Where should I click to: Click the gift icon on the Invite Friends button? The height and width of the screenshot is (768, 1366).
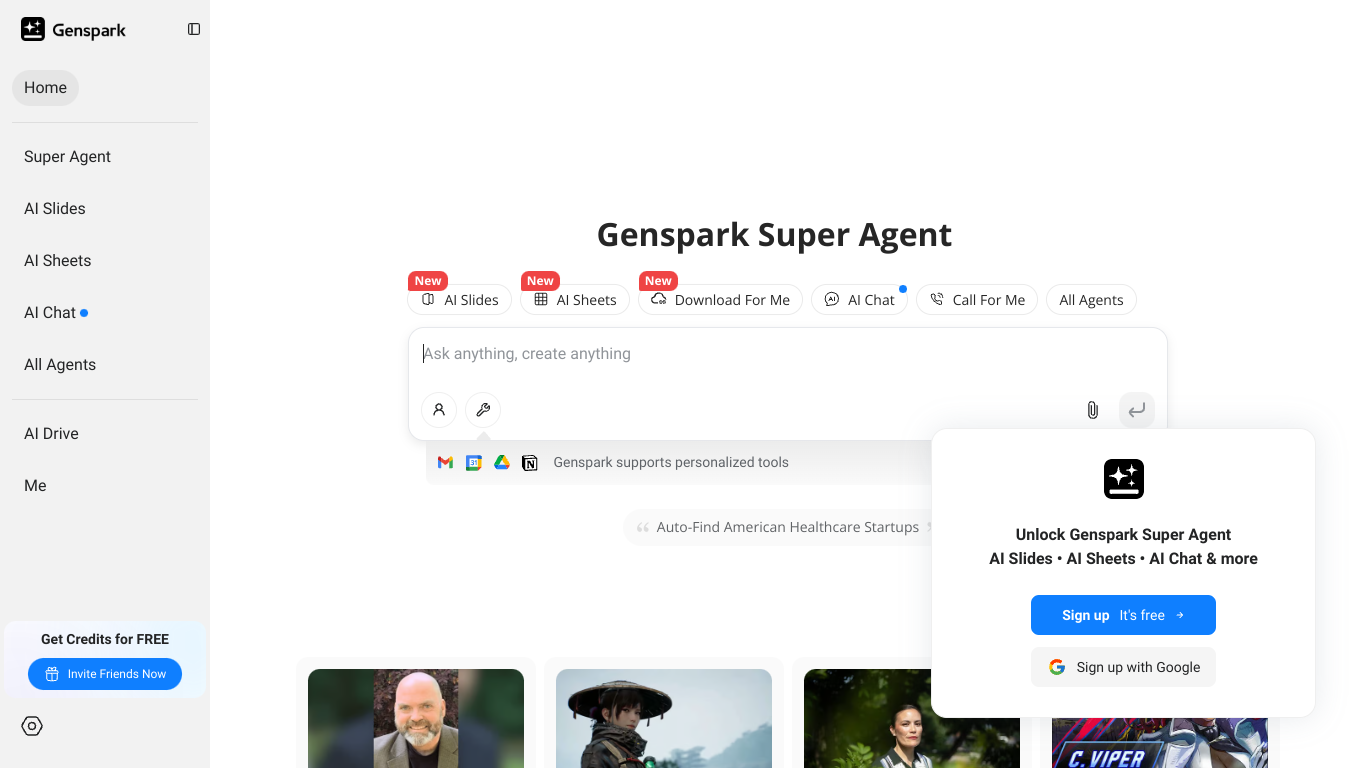click(52, 674)
